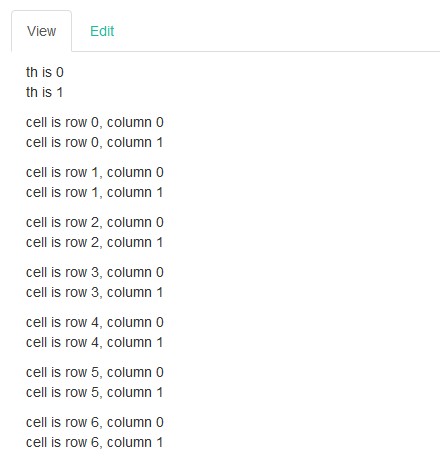The image size is (440, 474).
Task: Select cell row 2, column 0
Action: 95,222
